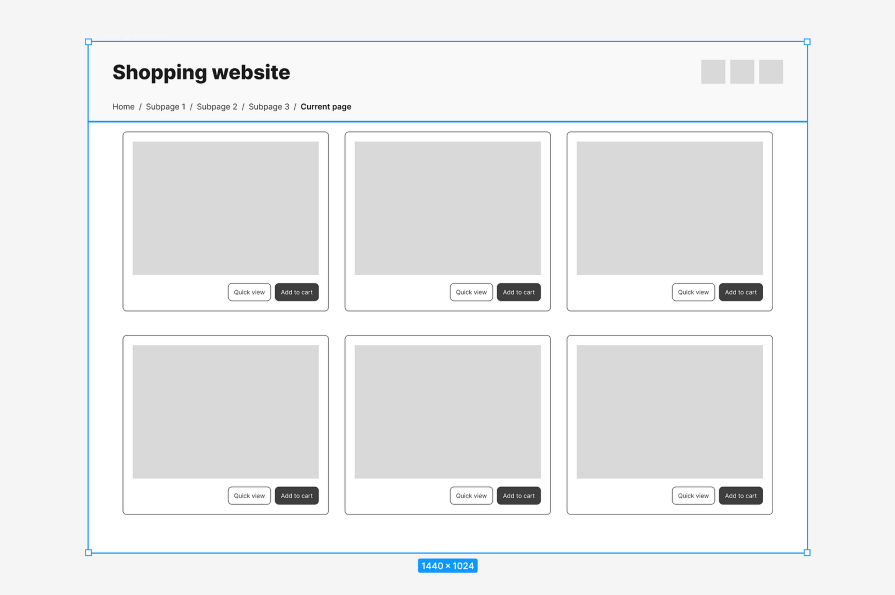Quick view the middle product in top row
The height and width of the screenshot is (595, 895).
point(470,292)
